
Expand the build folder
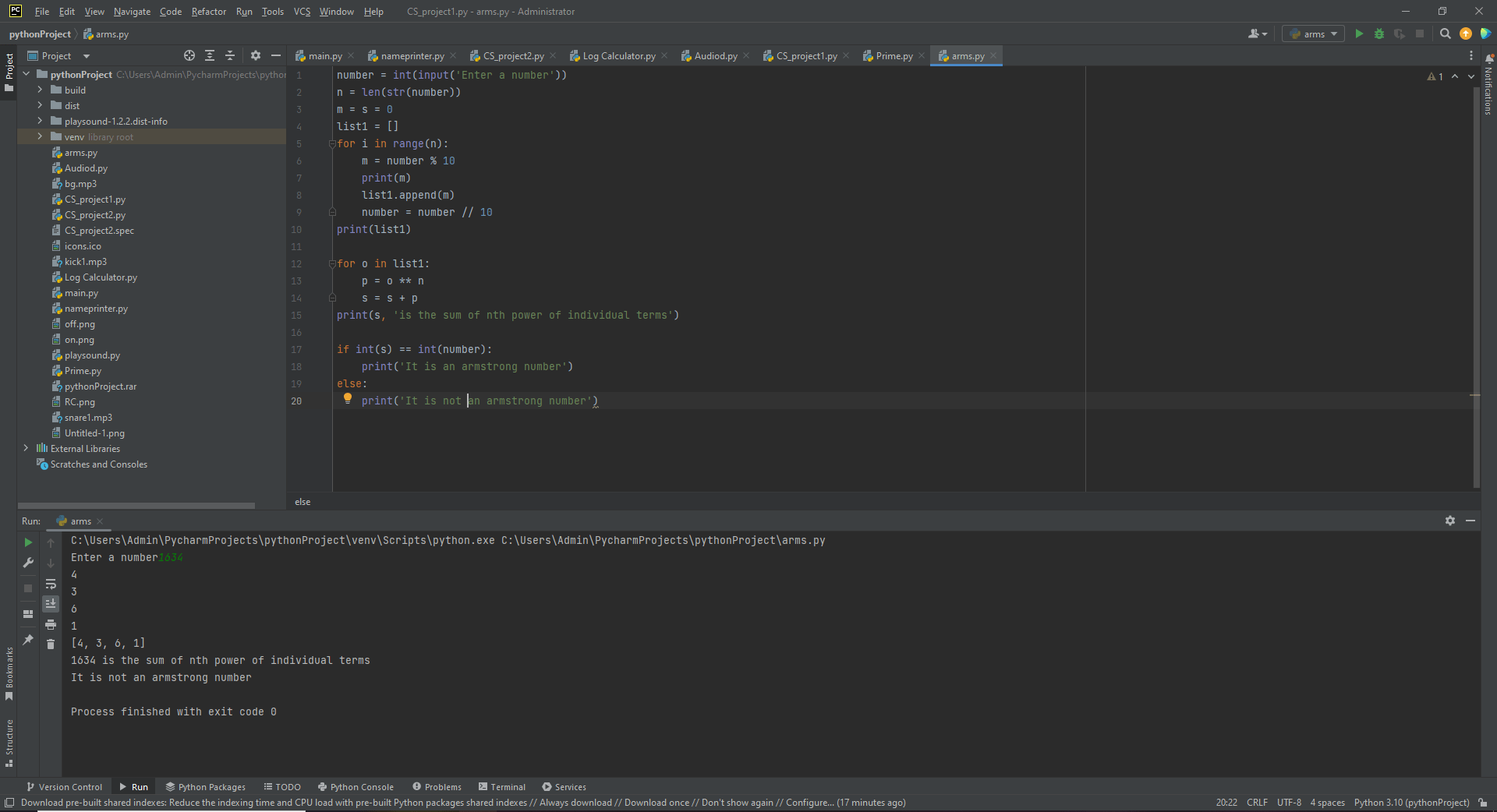click(40, 90)
